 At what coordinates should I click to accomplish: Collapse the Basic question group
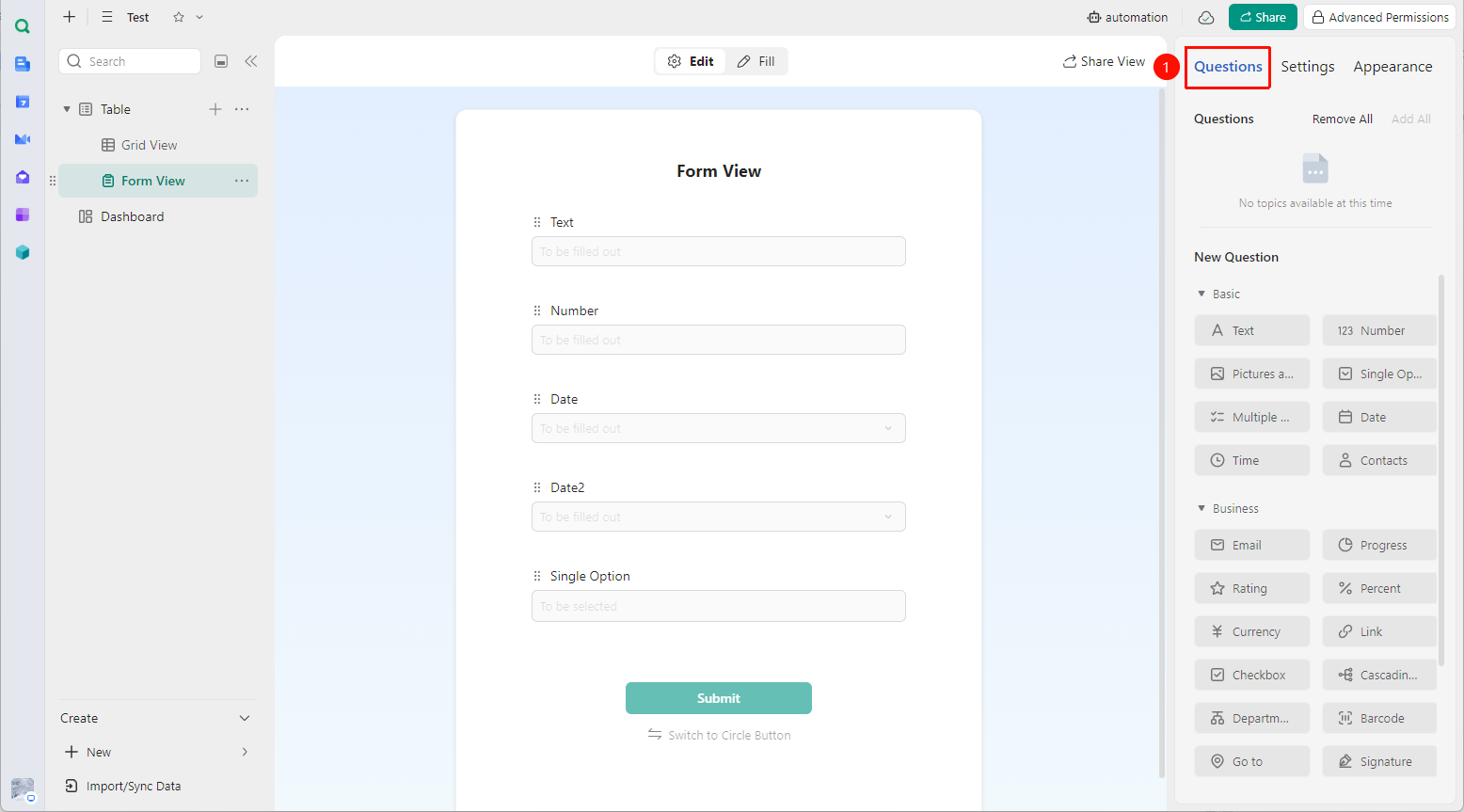pos(1201,294)
